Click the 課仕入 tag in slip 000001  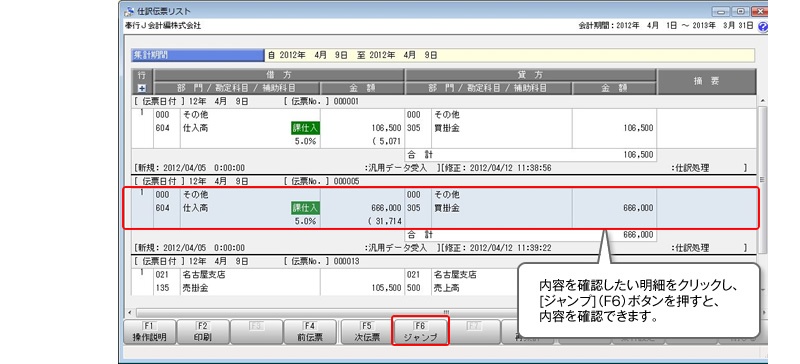tap(305, 128)
